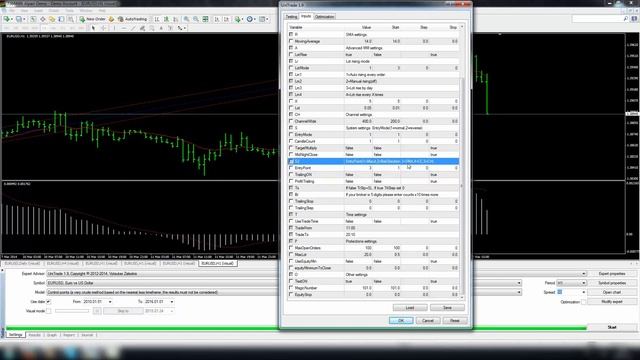The width and height of the screenshot is (640, 360).
Task: Tile chart windows icon
Action: (x=205, y=19)
